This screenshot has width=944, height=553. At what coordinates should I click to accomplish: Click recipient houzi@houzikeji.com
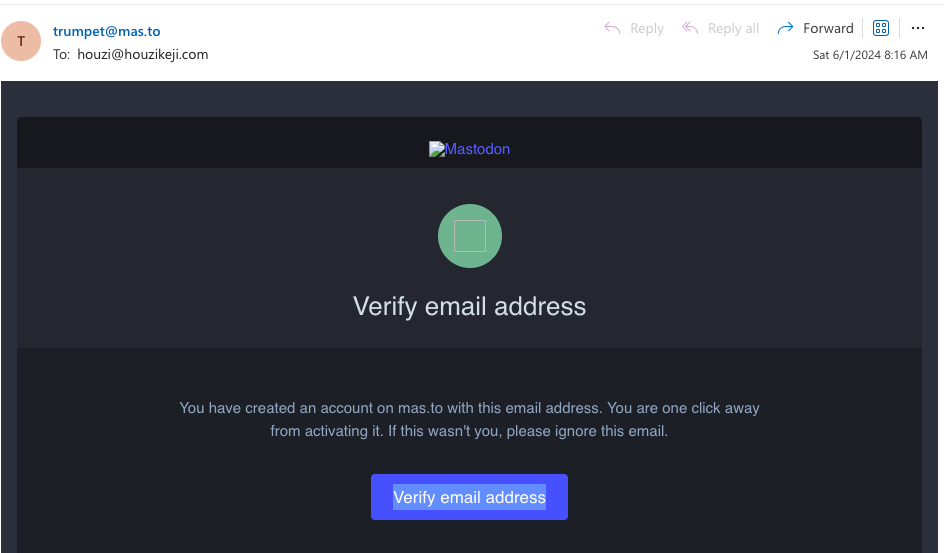143,54
